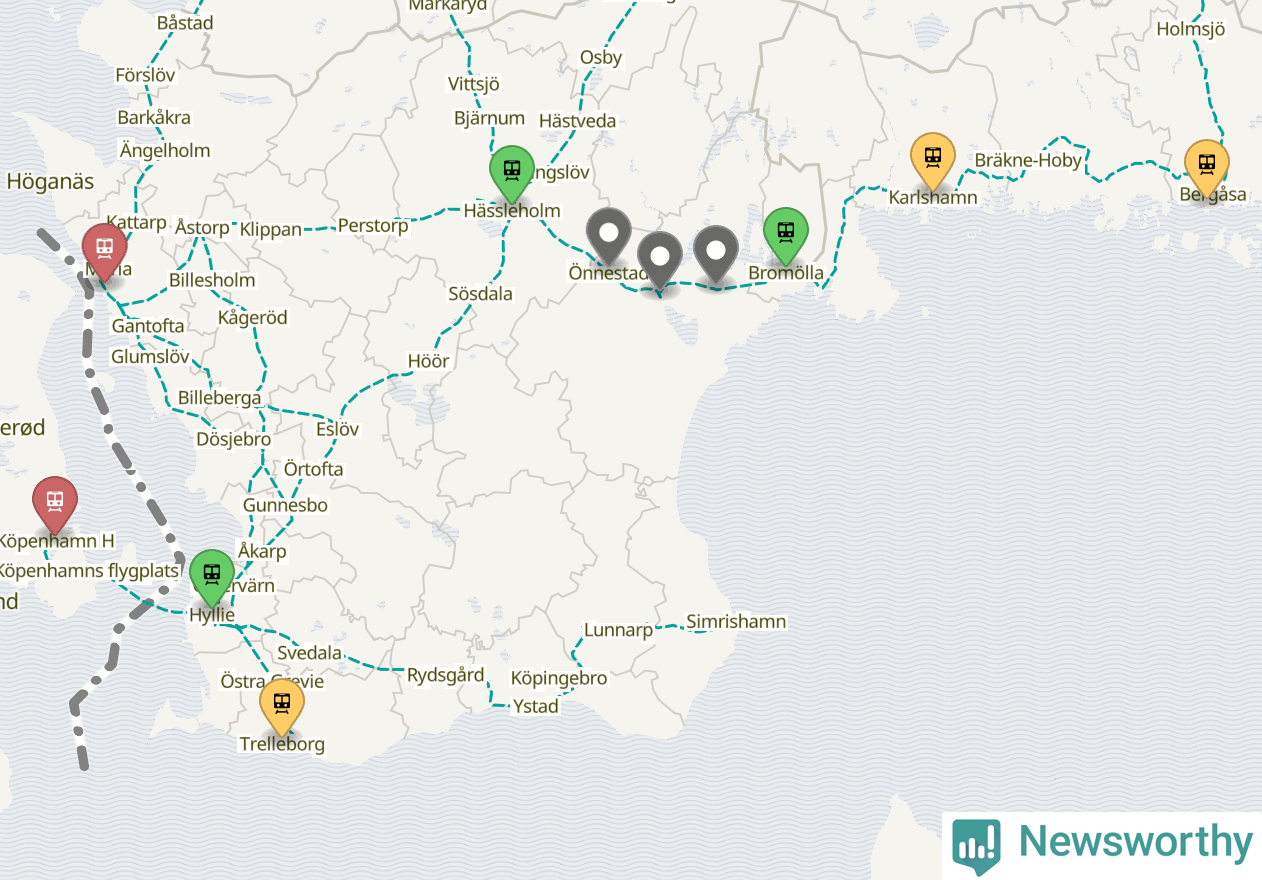This screenshot has width=1262, height=880.
Task: Click the Dösjebro station label
Action: coord(233,439)
